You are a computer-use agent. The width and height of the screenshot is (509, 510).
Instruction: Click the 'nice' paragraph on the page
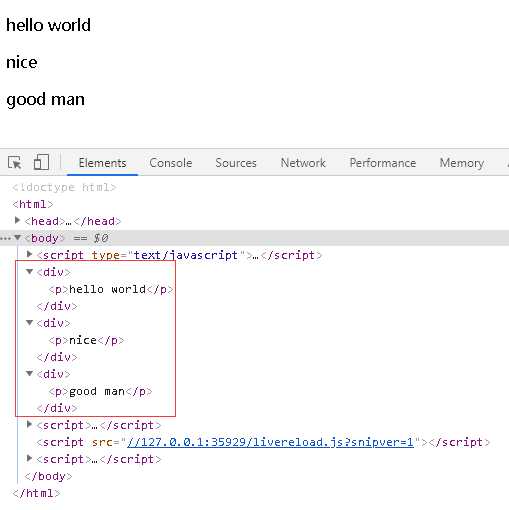click(22, 62)
